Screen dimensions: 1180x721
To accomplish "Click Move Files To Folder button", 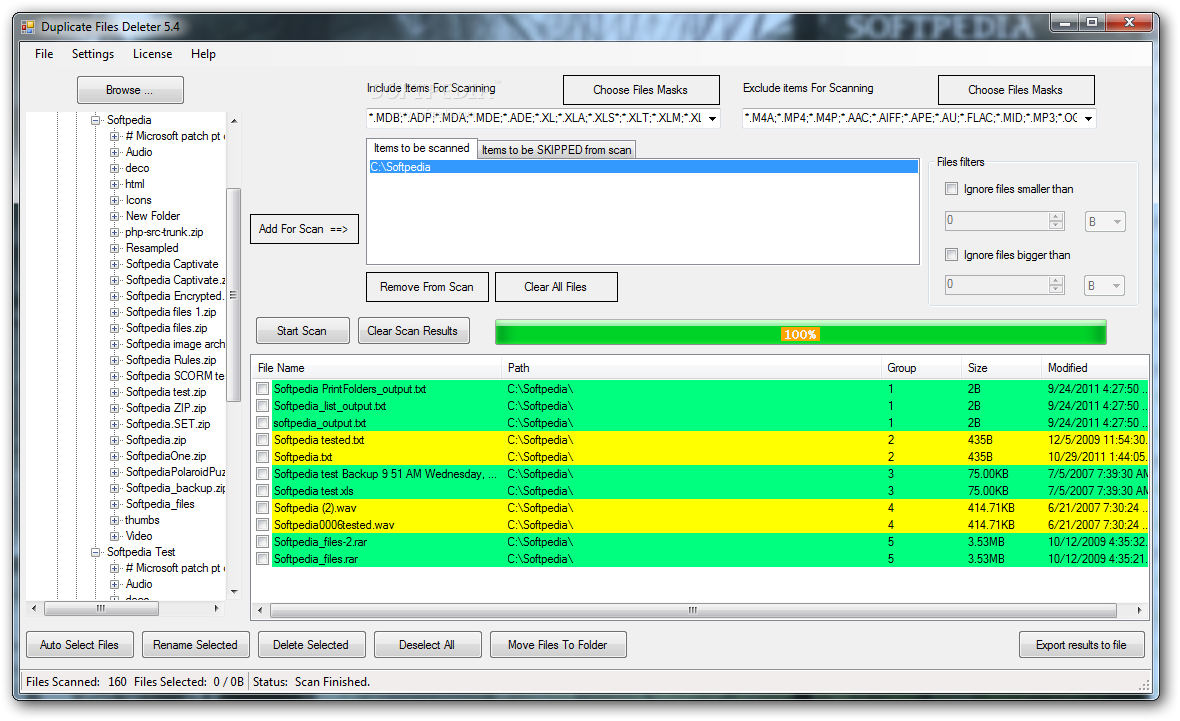I will coord(558,645).
